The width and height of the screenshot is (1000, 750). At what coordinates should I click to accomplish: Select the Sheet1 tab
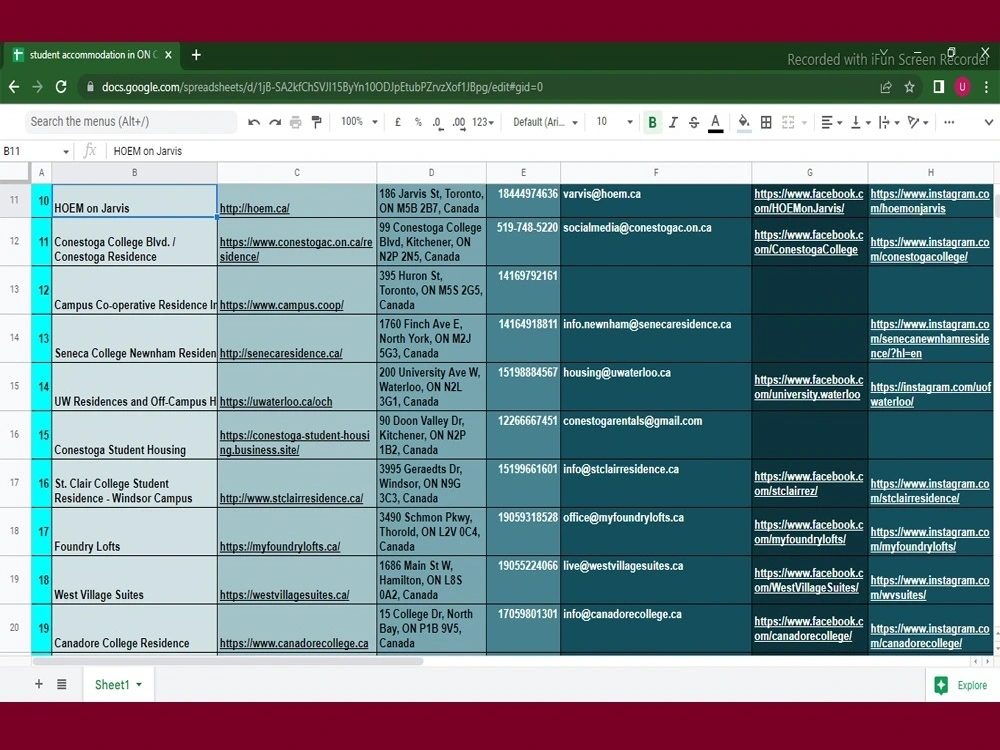(119, 684)
